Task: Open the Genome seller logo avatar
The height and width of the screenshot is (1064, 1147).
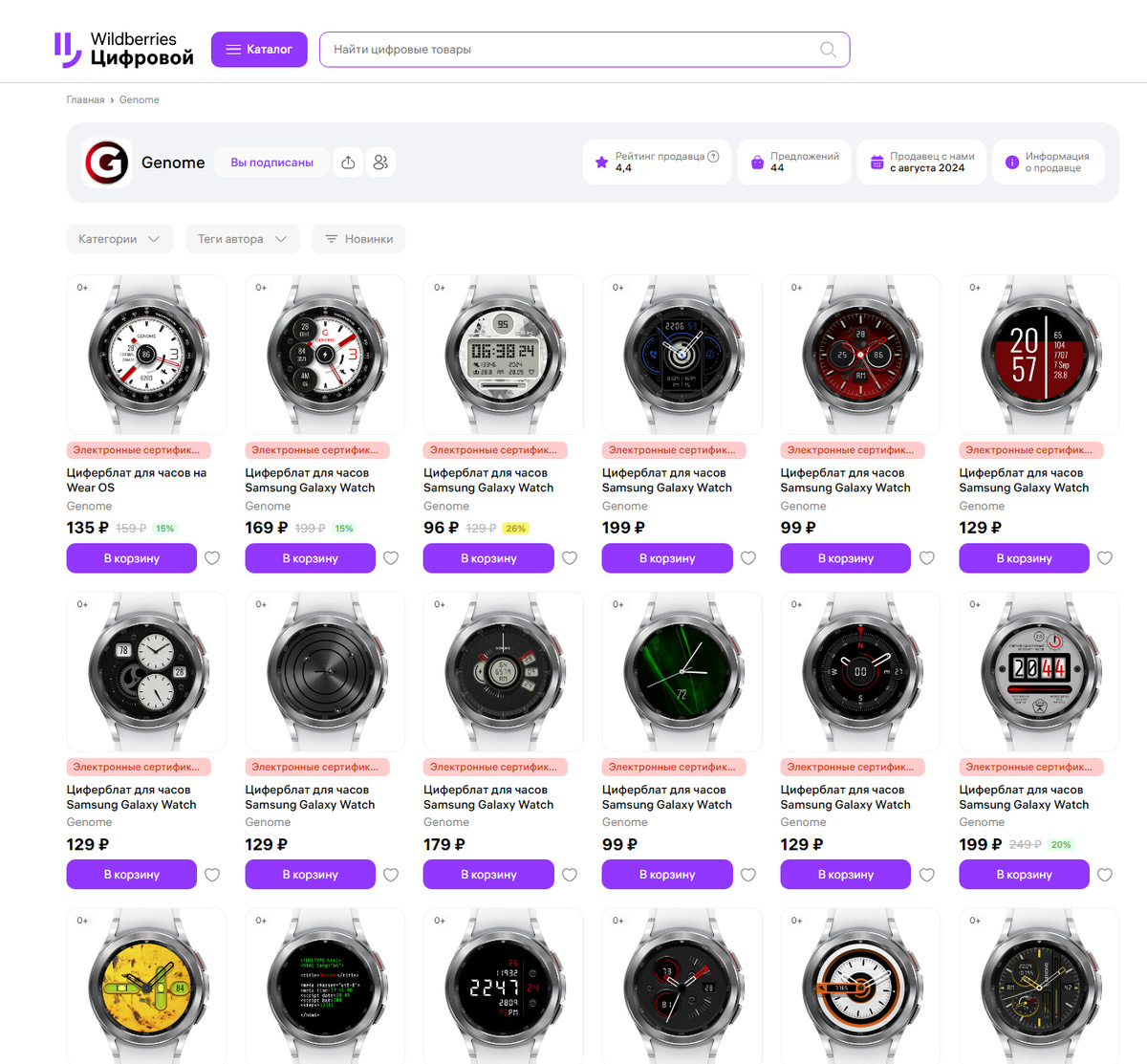Action: [106, 163]
